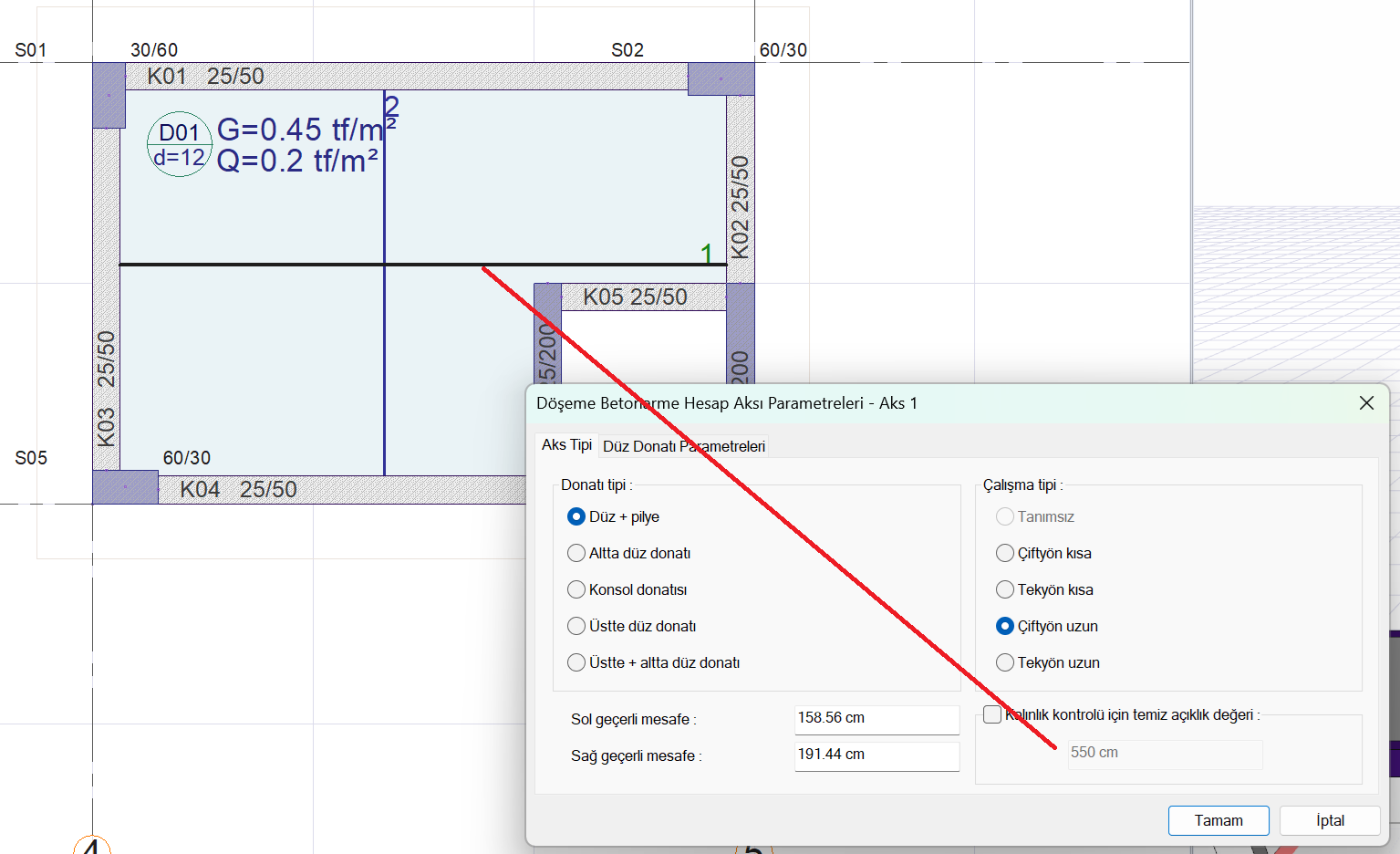
Task: Click the S02 column label
Action: (x=627, y=50)
